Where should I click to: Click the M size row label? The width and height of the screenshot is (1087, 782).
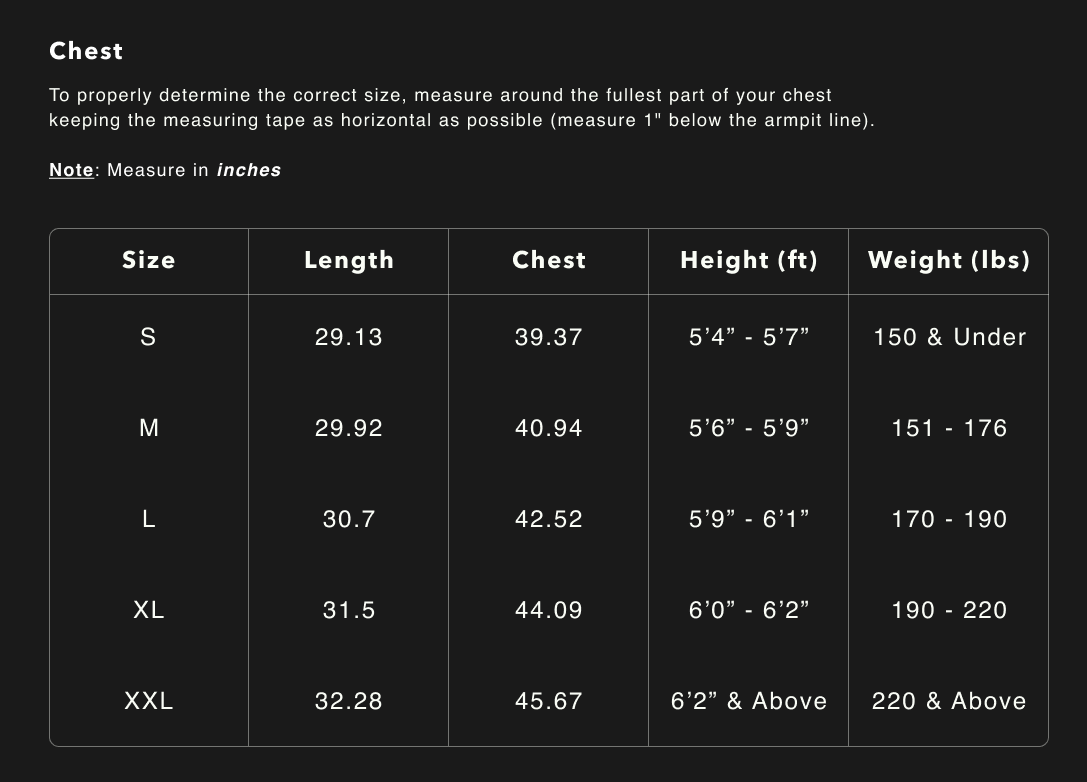148,428
